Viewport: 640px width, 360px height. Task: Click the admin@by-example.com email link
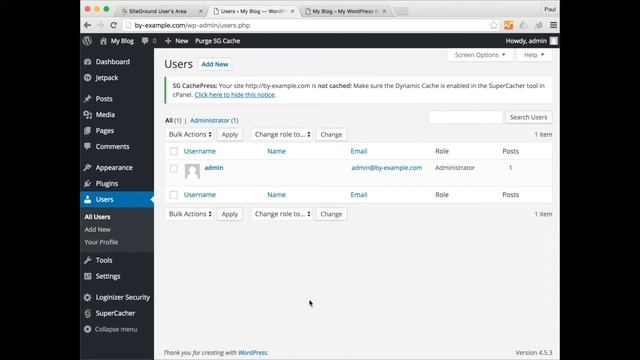pyautogui.click(x=387, y=168)
